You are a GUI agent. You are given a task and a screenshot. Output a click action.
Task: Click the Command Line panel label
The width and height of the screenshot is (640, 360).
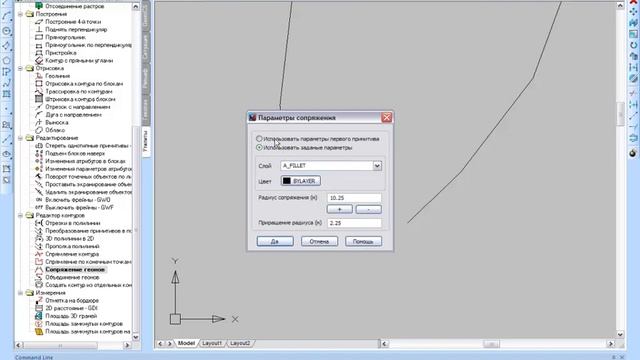pos(34,357)
